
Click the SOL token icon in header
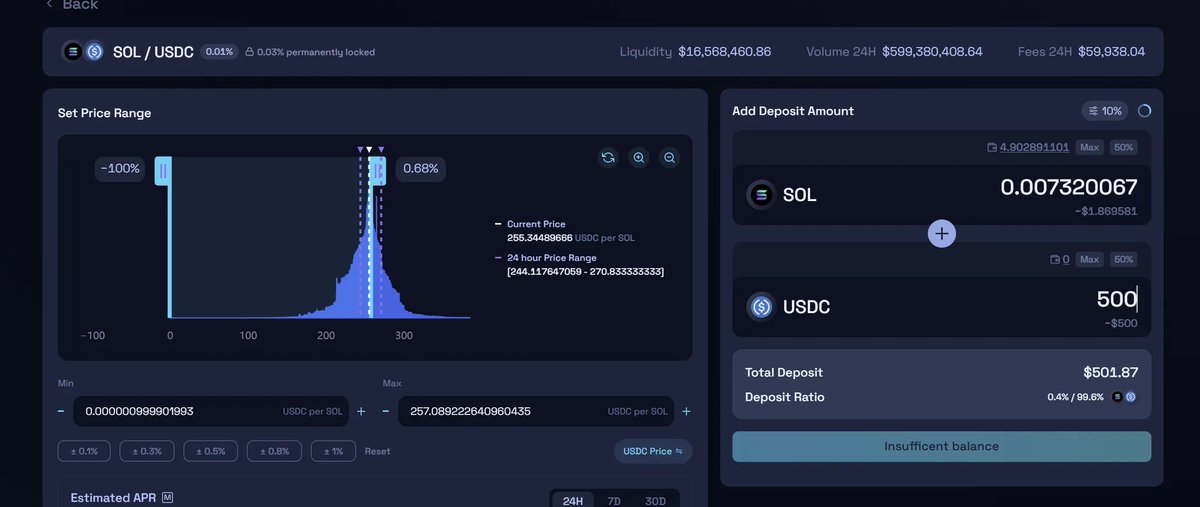point(73,51)
